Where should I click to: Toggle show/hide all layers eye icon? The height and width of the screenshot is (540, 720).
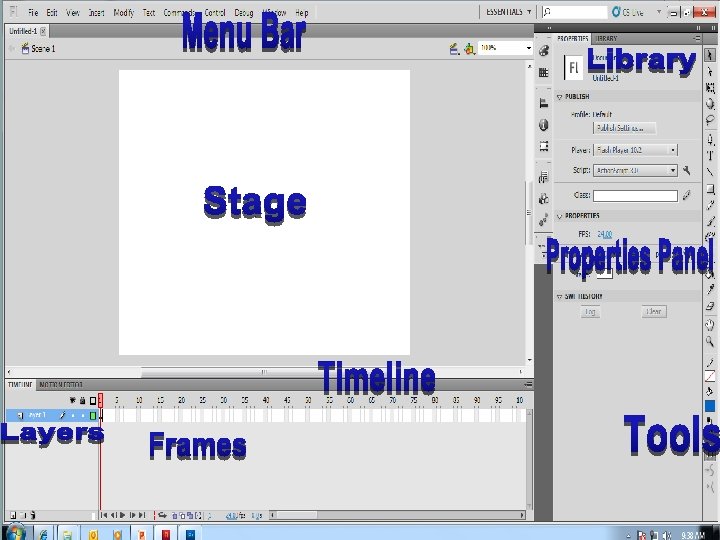pos(73,400)
